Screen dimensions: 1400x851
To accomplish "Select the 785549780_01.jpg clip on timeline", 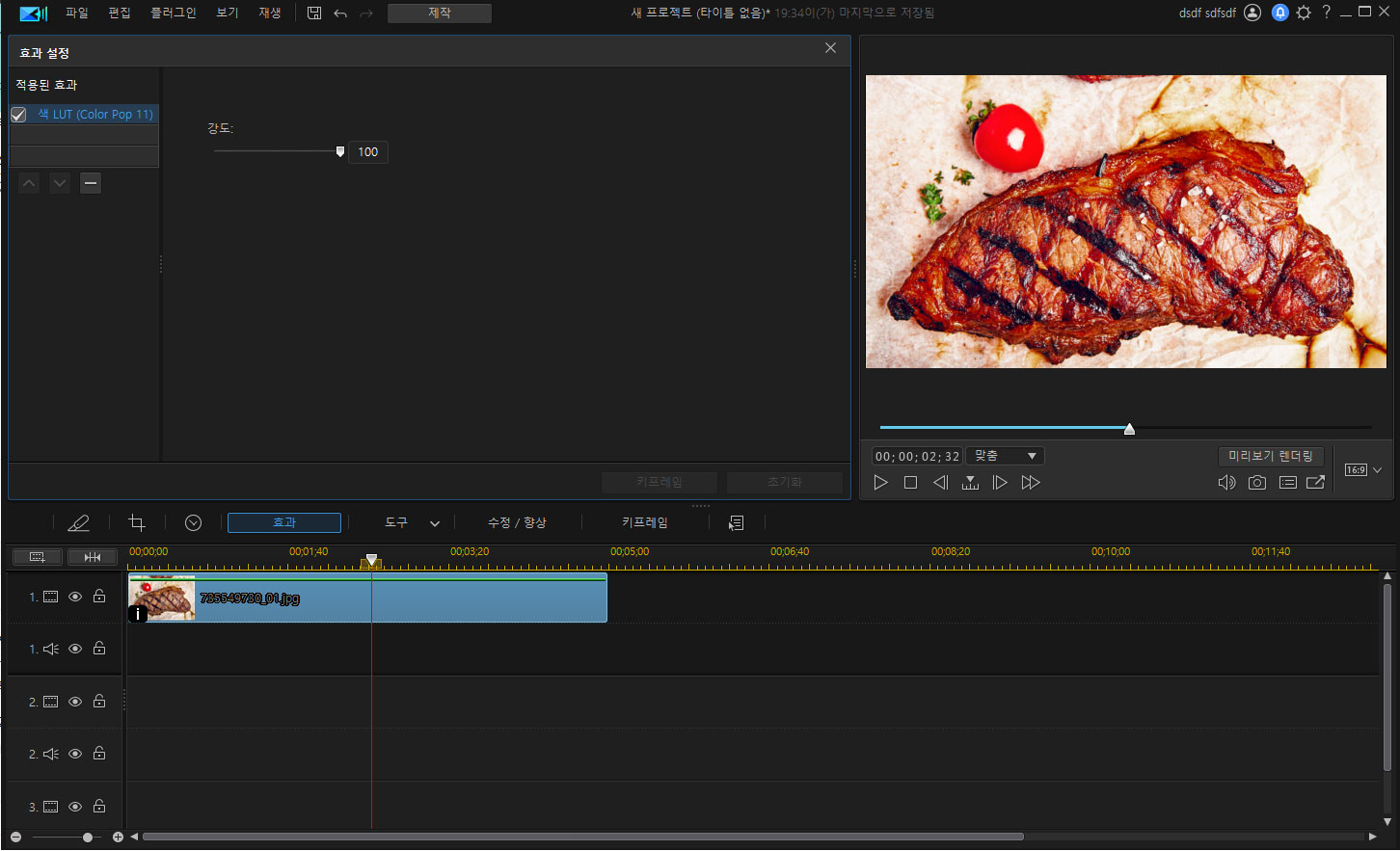I will point(367,598).
